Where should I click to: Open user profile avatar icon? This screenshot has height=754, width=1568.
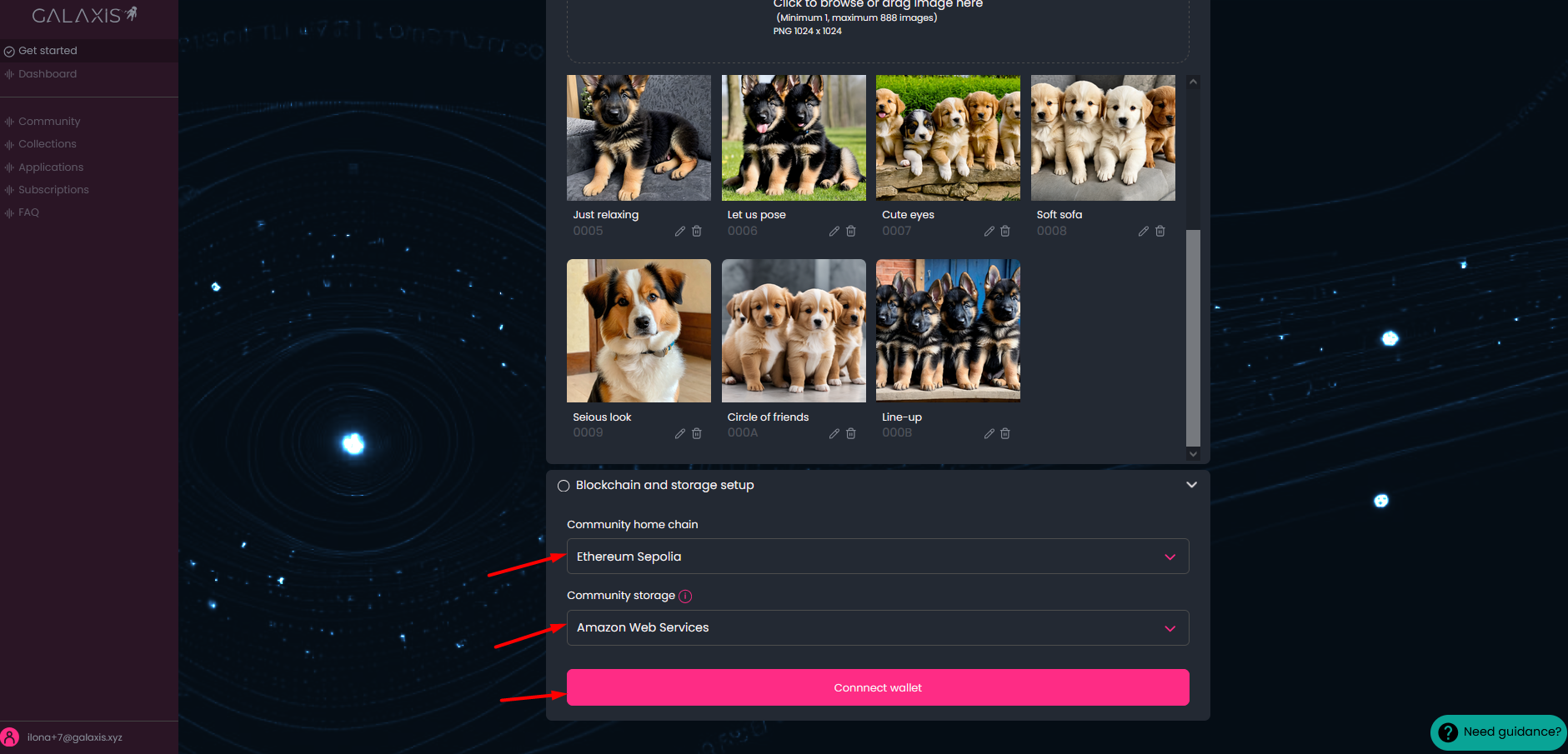click(x=10, y=737)
